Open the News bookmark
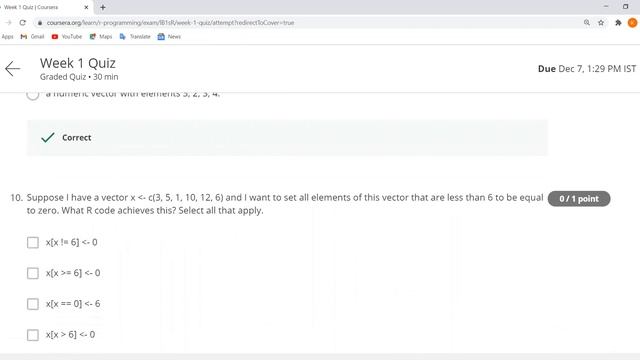640x360 pixels. click(169, 37)
